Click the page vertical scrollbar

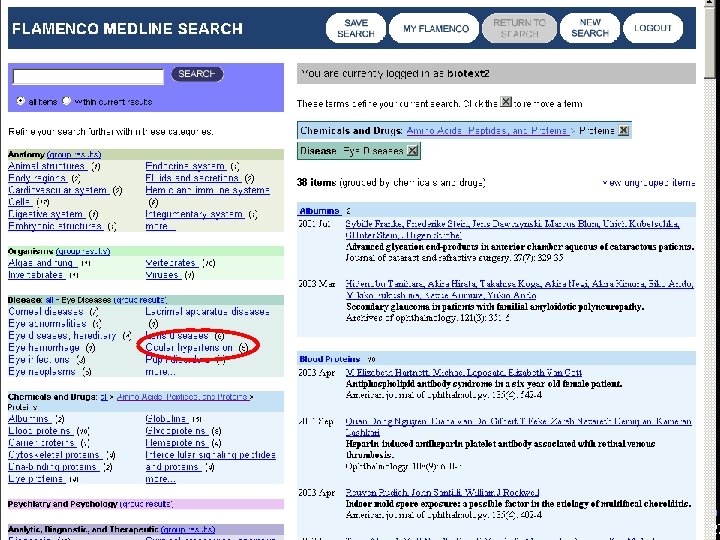coord(710,270)
